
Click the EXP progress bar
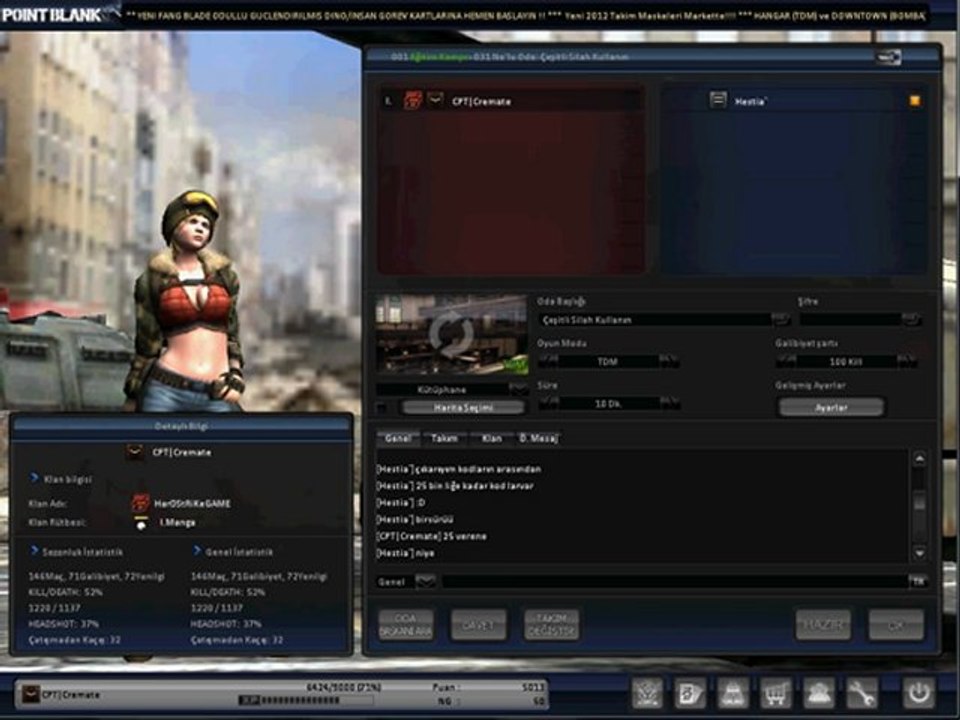click(x=305, y=700)
